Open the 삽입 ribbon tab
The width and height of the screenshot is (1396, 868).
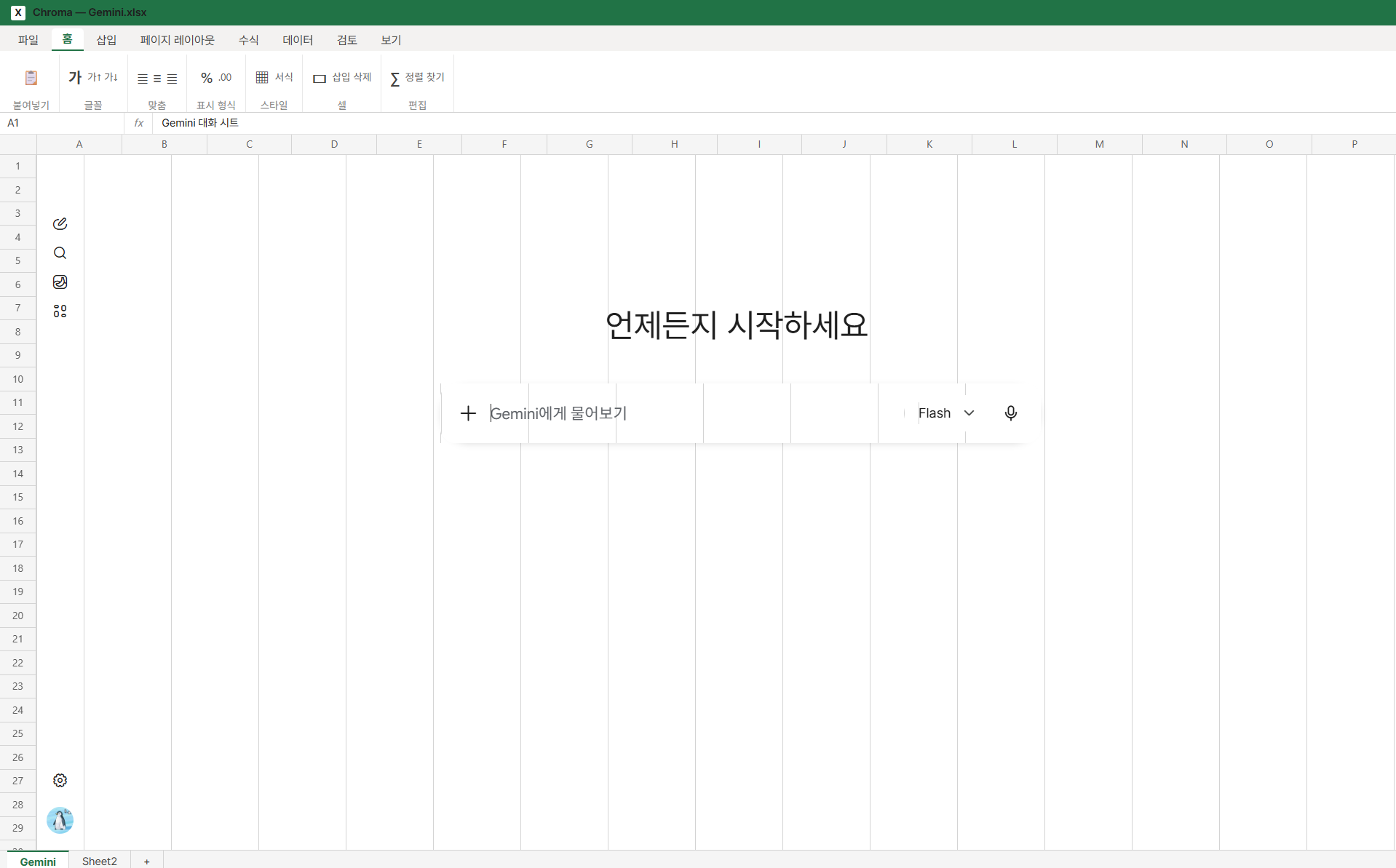pyautogui.click(x=106, y=40)
